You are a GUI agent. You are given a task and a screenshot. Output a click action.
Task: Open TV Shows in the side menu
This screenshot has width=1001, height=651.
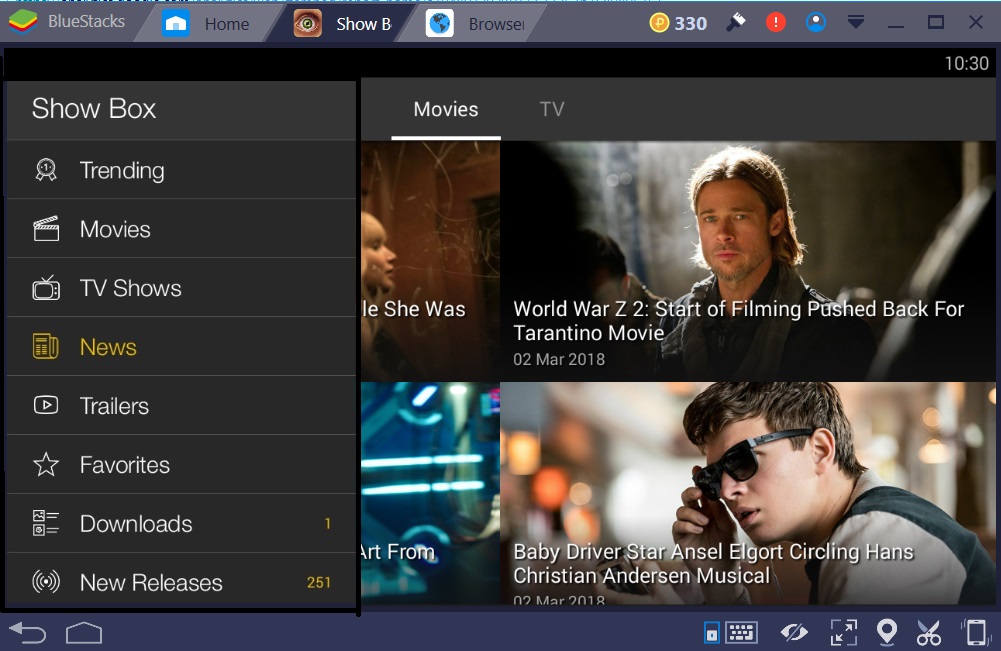[x=181, y=288]
